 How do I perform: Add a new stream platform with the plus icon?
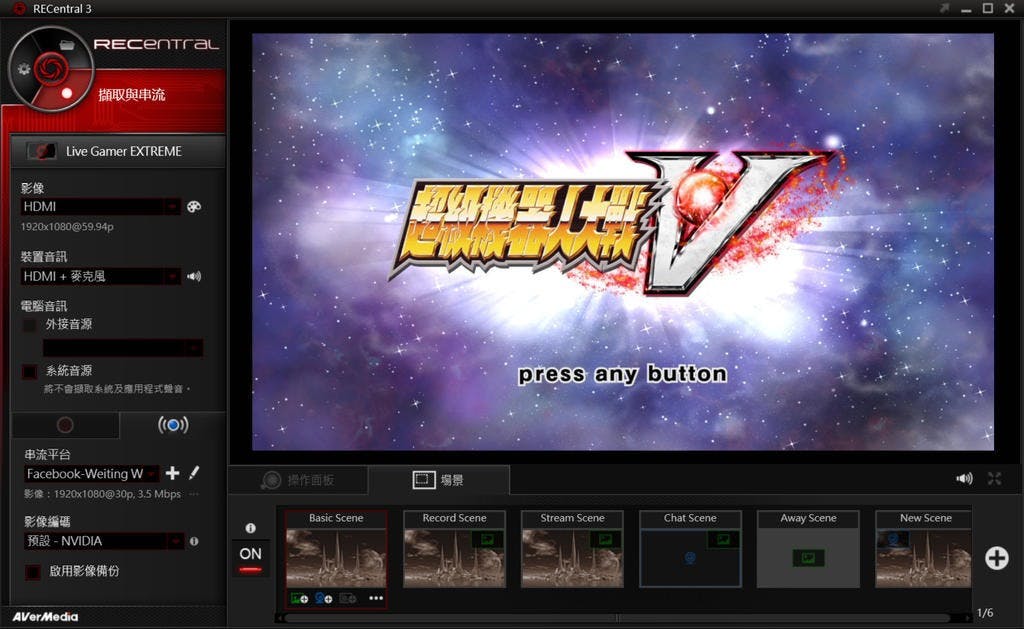(x=172, y=473)
